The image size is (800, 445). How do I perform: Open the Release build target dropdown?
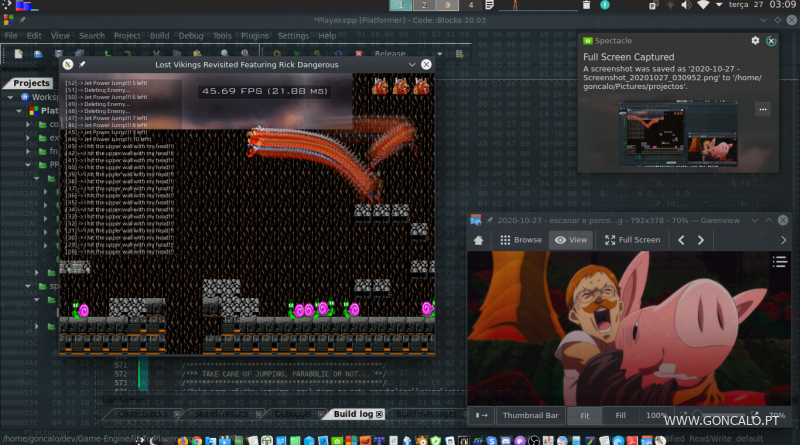coord(439,54)
